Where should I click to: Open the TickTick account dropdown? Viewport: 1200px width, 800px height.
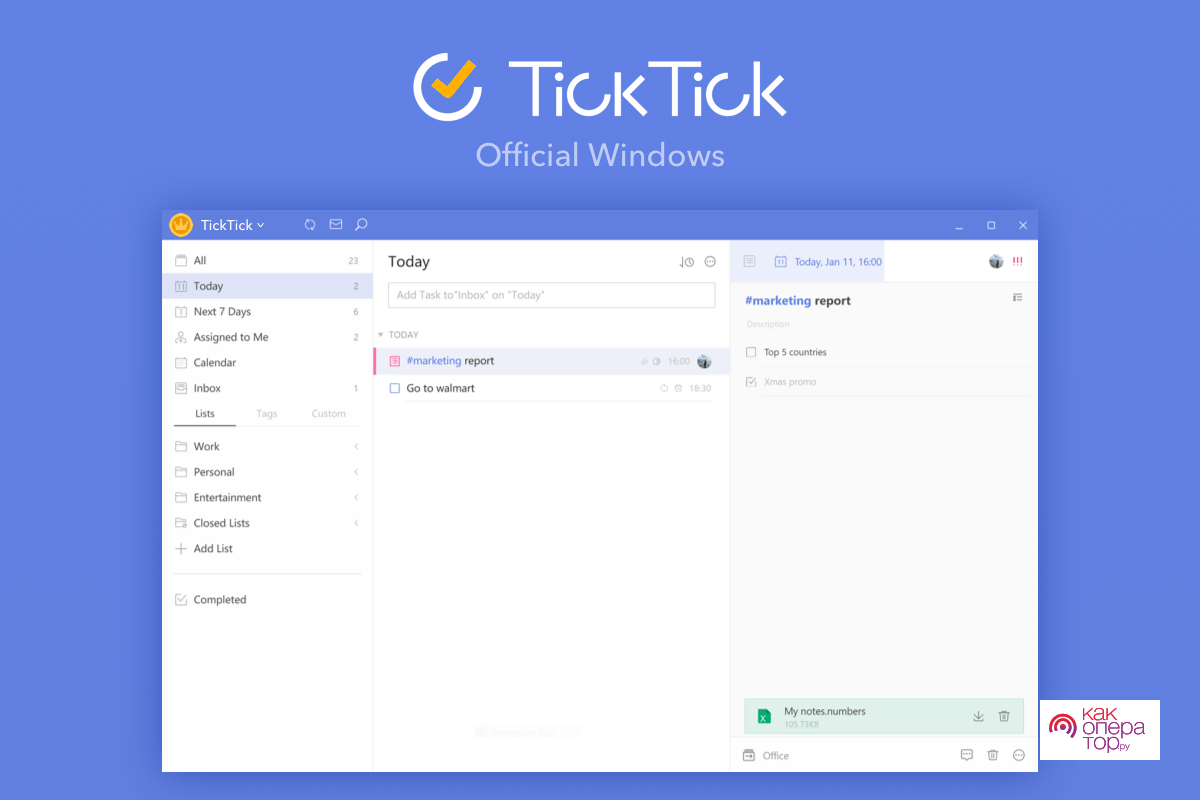point(232,225)
